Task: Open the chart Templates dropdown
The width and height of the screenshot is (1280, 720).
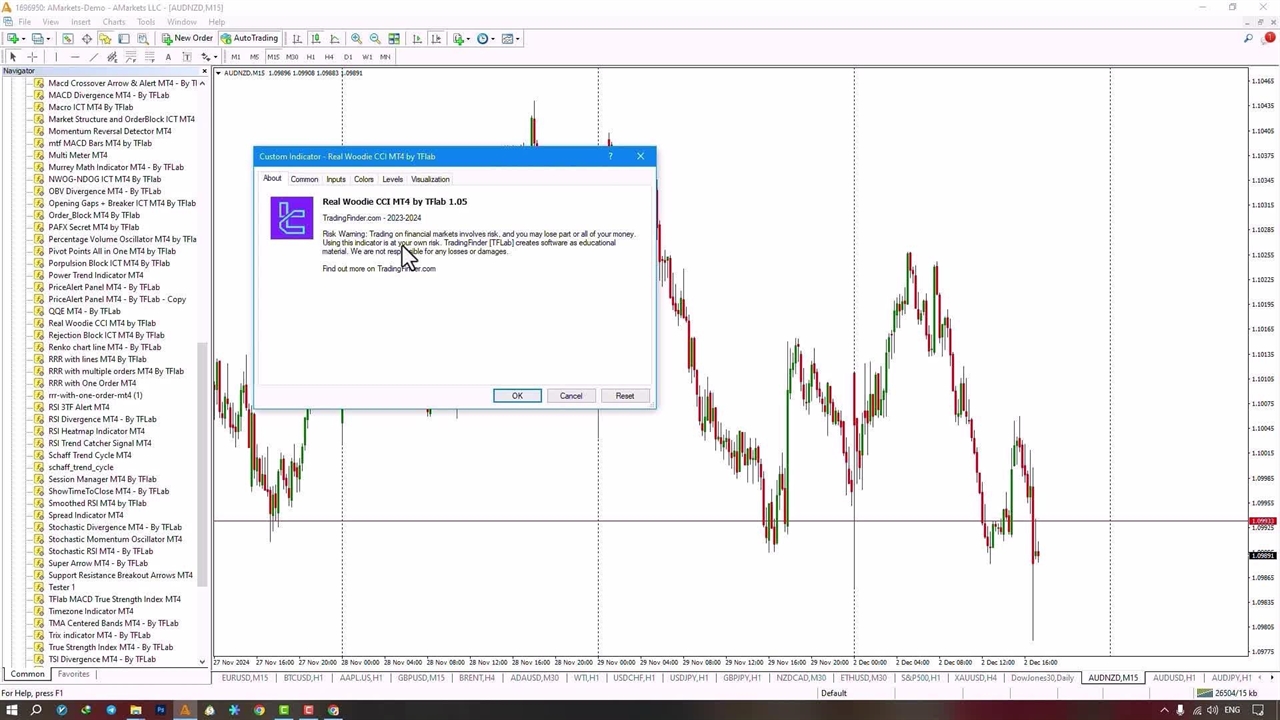Action: pyautogui.click(x=510, y=39)
